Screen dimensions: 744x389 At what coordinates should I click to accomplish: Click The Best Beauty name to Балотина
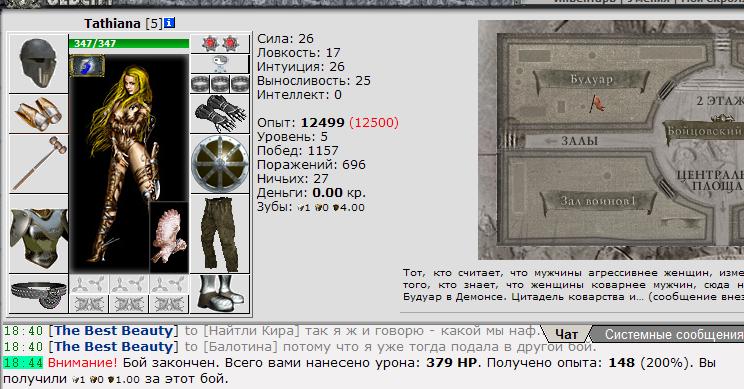113,347
